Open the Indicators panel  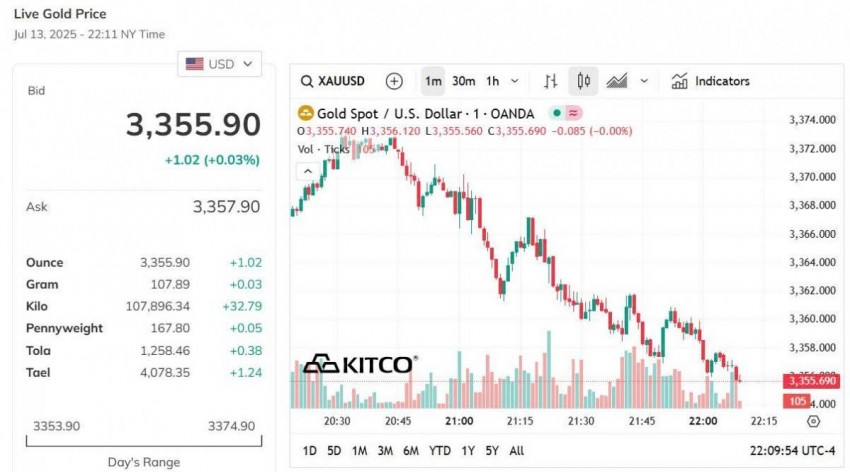point(710,81)
